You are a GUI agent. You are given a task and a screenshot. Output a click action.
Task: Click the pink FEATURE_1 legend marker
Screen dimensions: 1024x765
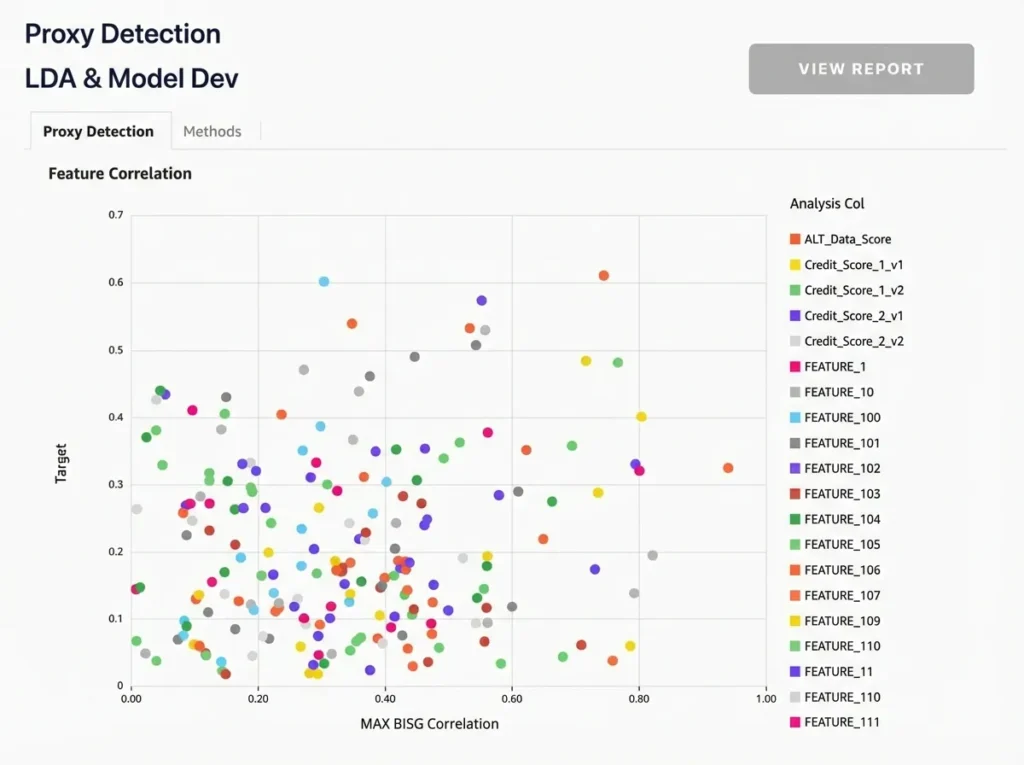coord(795,367)
